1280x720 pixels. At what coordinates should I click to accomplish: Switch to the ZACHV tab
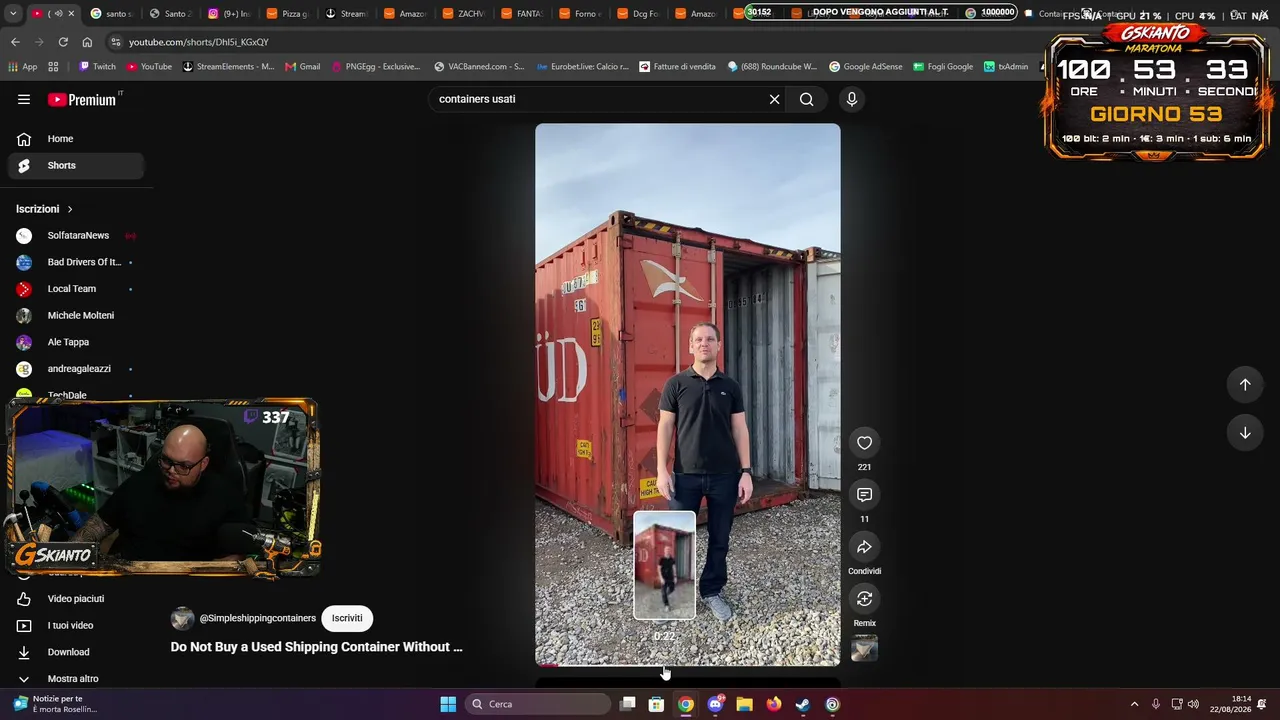[464, 13]
